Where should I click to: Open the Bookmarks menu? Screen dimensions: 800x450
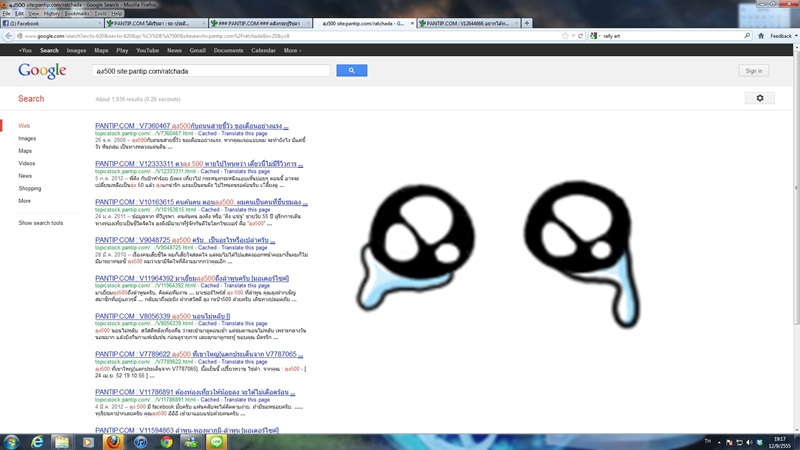(77, 13)
